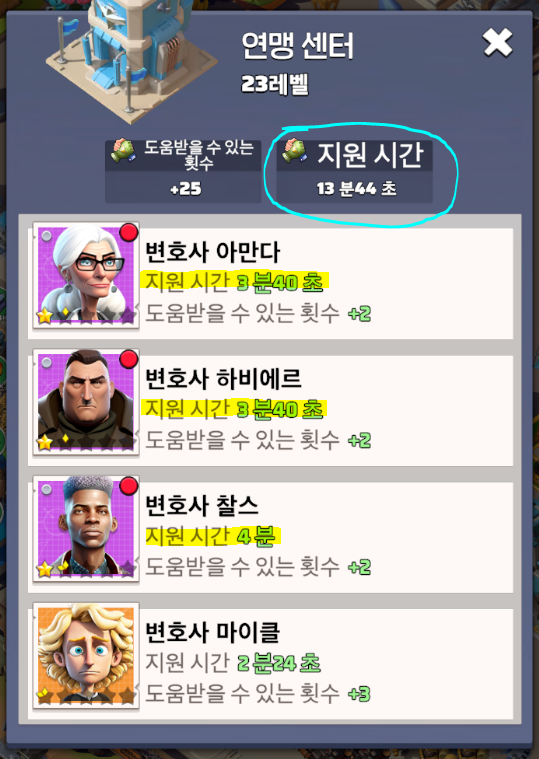Click star rating on 아만다's card

[86, 317]
